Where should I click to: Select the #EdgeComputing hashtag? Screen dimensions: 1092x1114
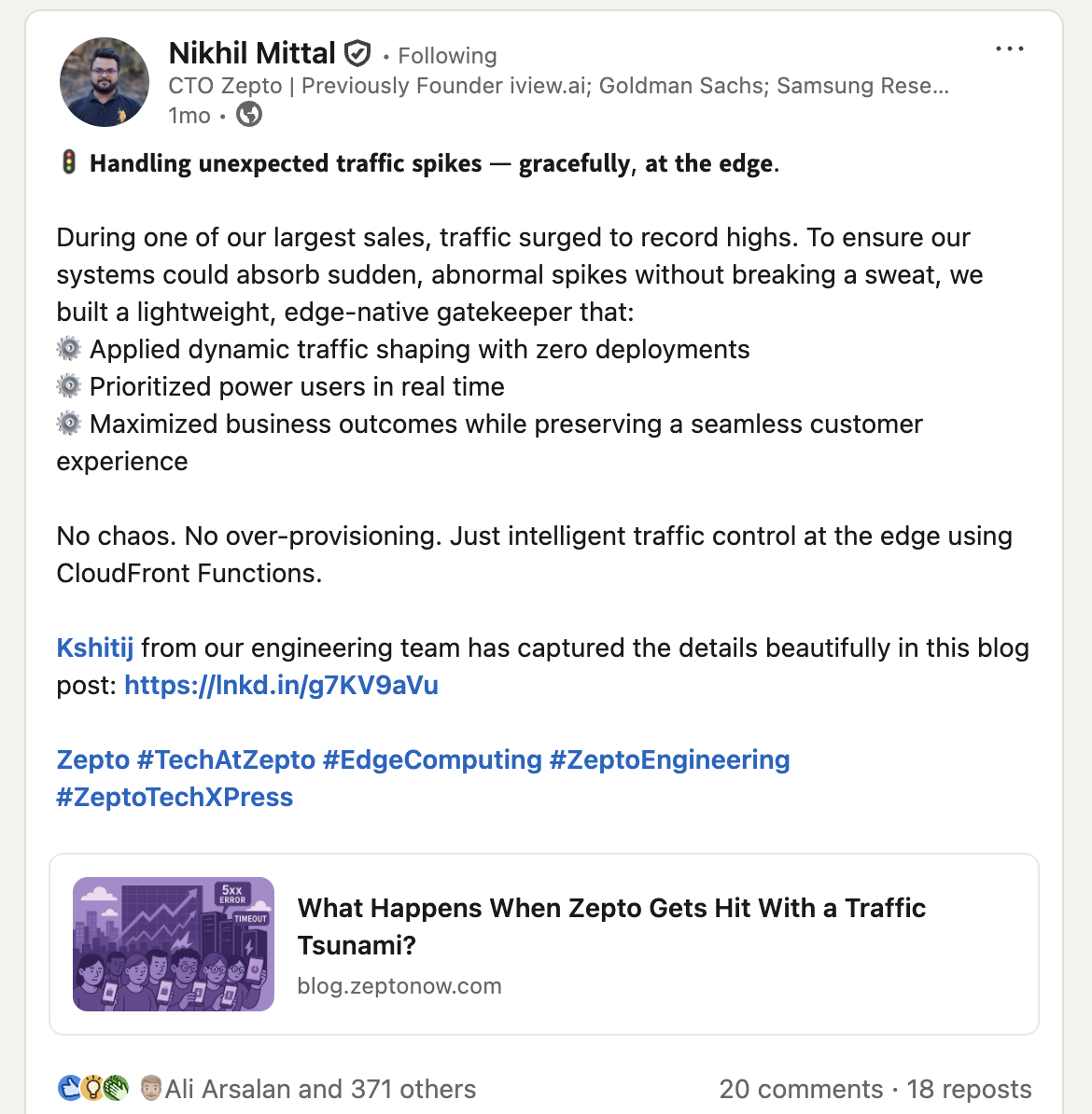point(432,759)
